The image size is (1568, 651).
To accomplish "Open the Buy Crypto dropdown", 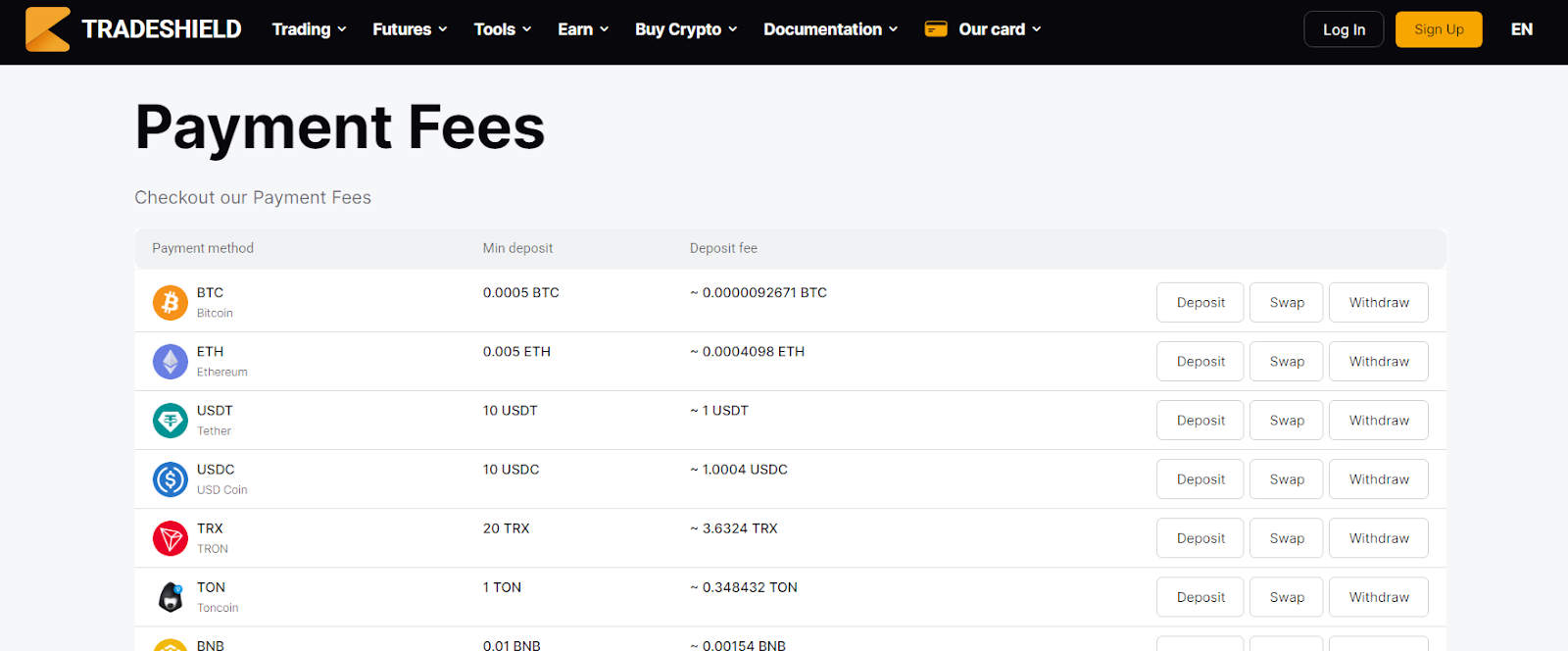I will pyautogui.click(x=686, y=29).
